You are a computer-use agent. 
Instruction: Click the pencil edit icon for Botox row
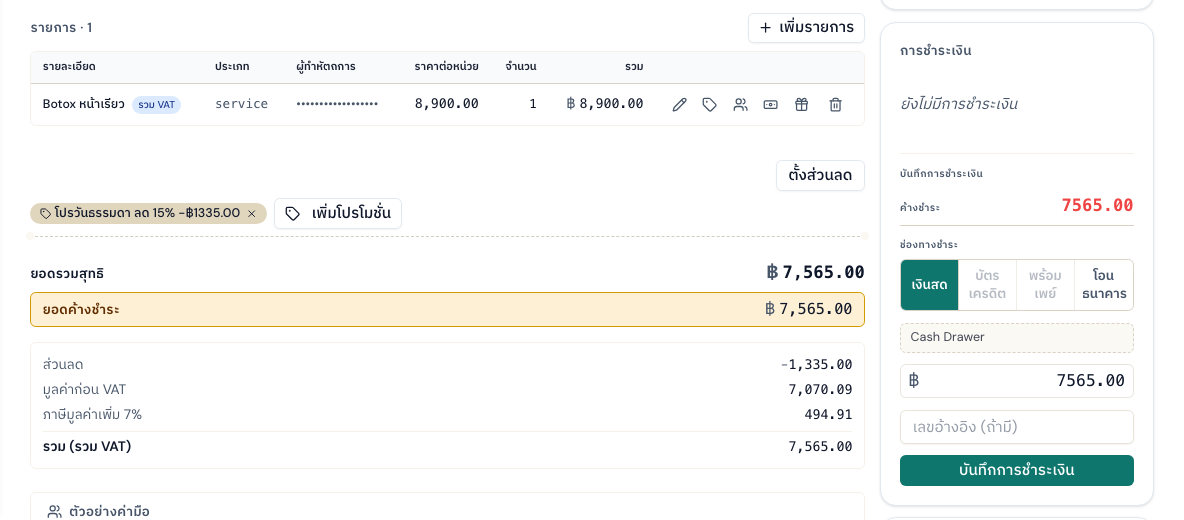[x=680, y=105]
